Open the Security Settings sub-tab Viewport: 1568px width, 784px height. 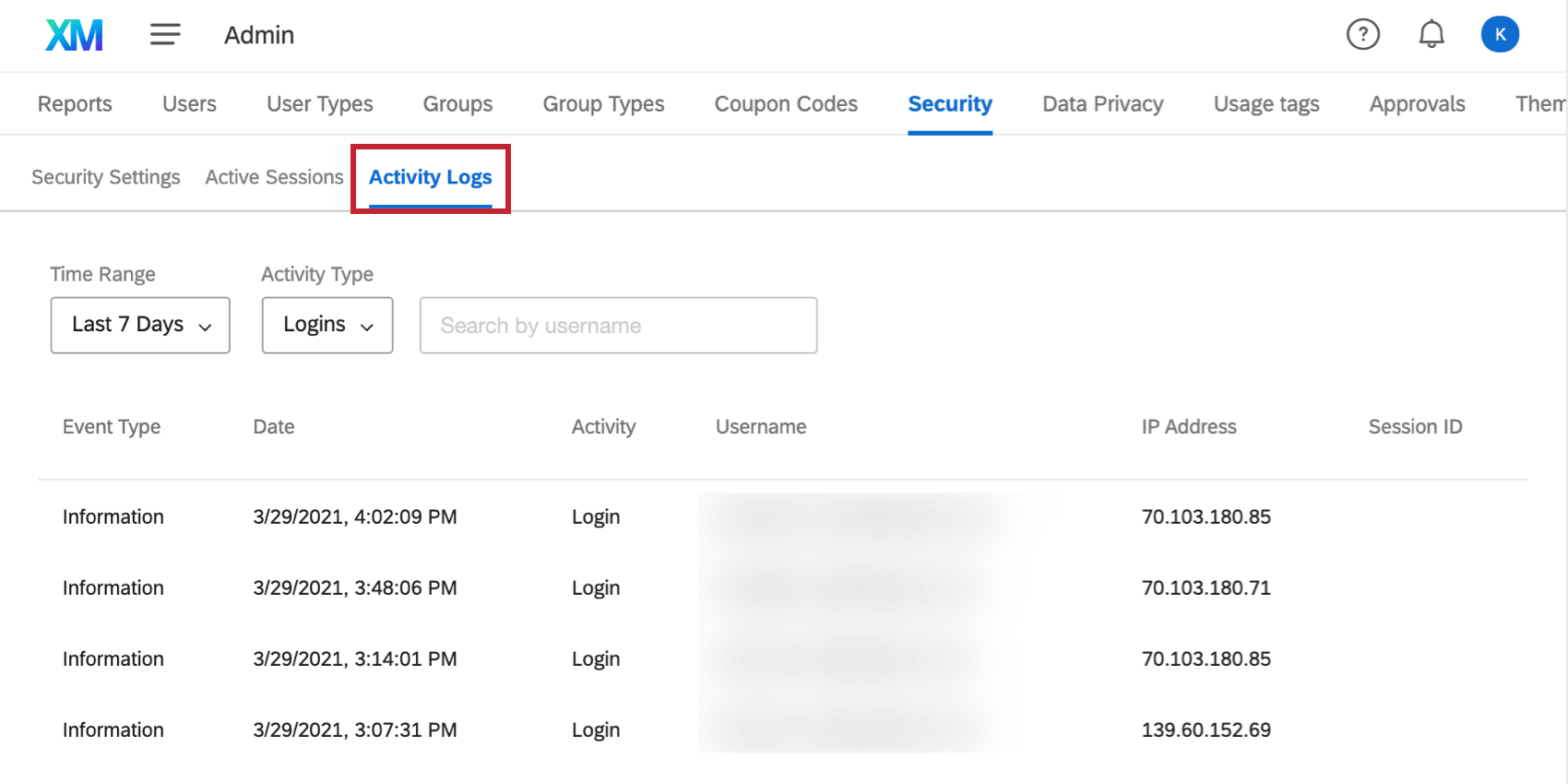click(x=106, y=177)
